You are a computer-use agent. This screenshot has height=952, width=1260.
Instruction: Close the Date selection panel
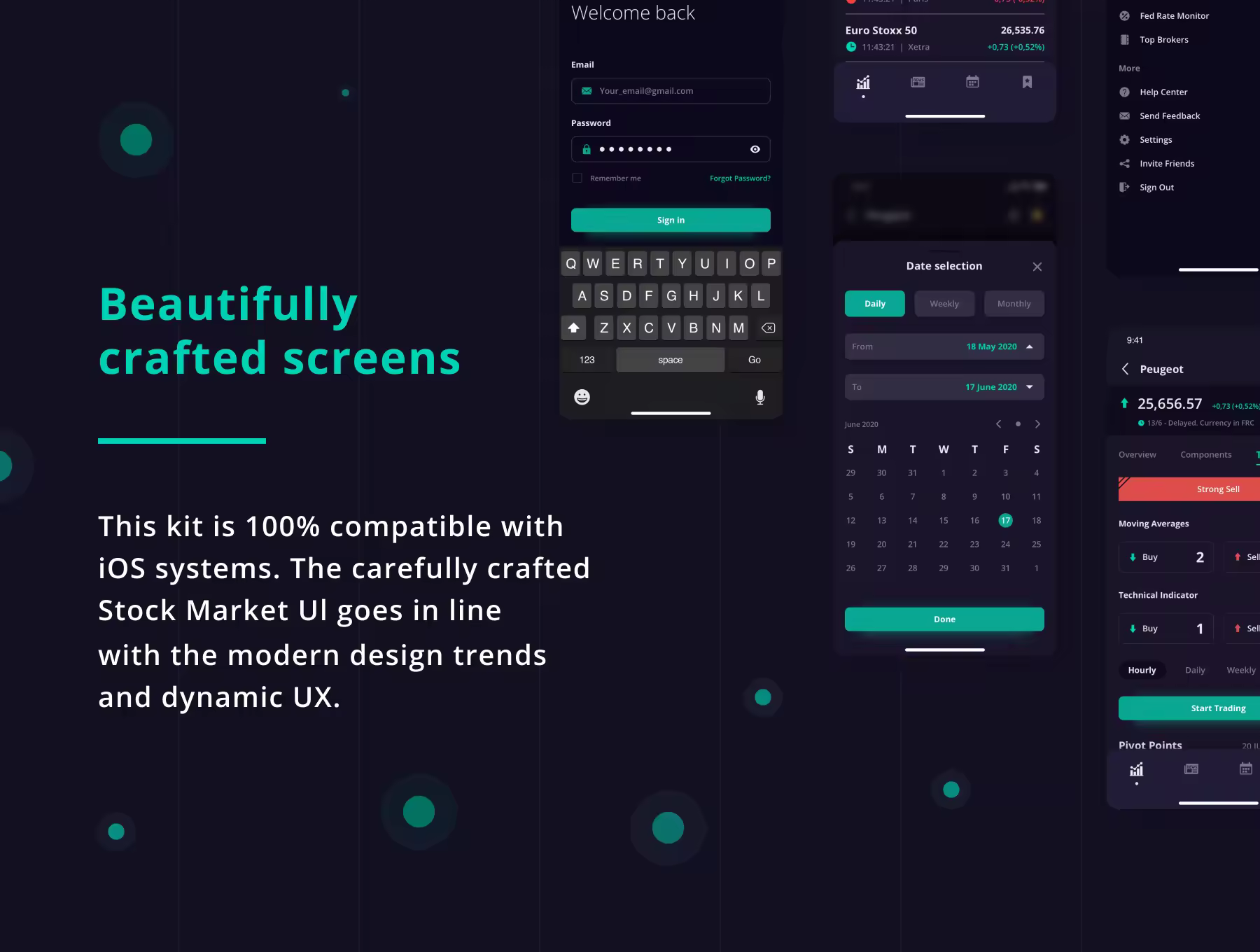tap(1037, 267)
